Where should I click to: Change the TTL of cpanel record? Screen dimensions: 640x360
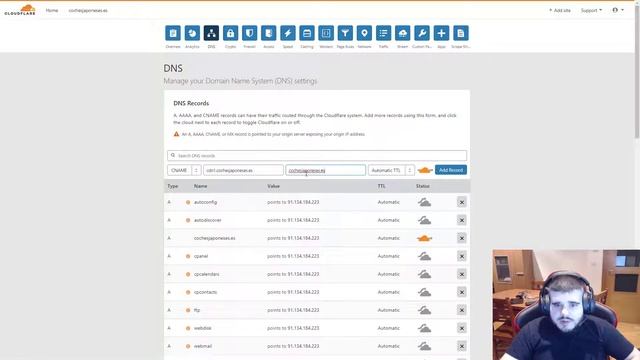[x=389, y=256]
